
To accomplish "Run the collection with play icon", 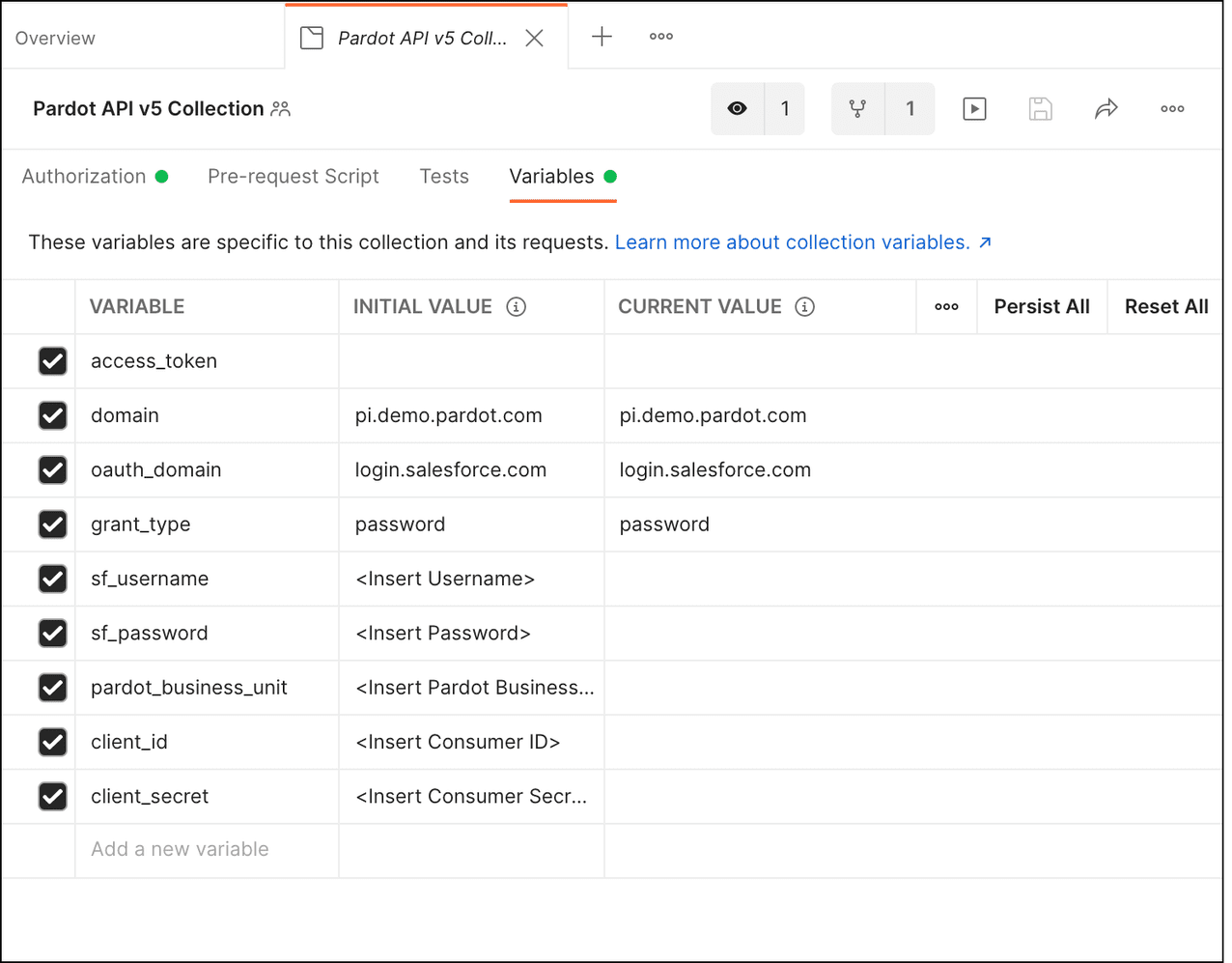I will coord(974,108).
